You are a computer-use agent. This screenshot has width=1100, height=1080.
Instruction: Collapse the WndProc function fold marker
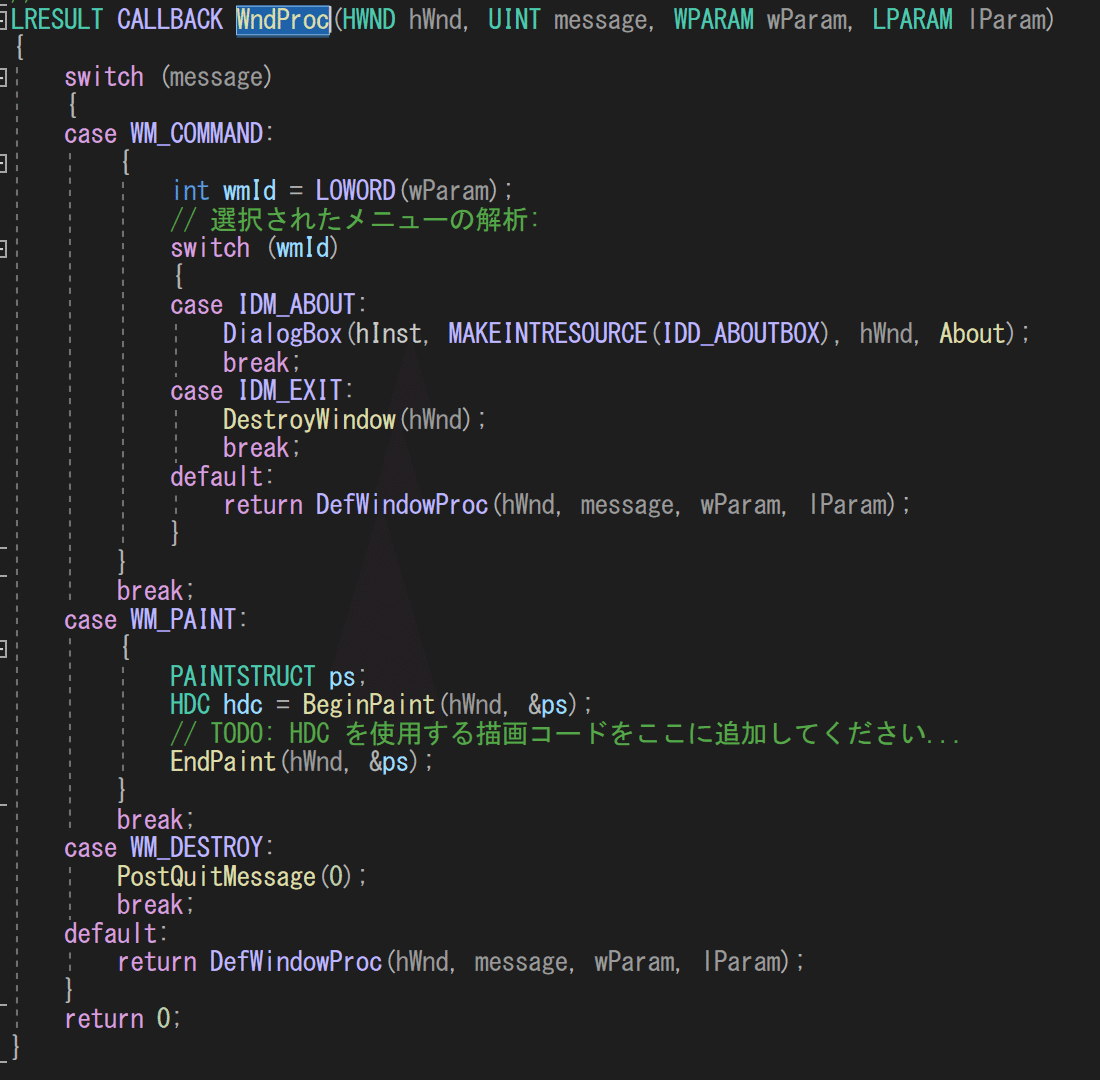pyautogui.click(x=3, y=20)
